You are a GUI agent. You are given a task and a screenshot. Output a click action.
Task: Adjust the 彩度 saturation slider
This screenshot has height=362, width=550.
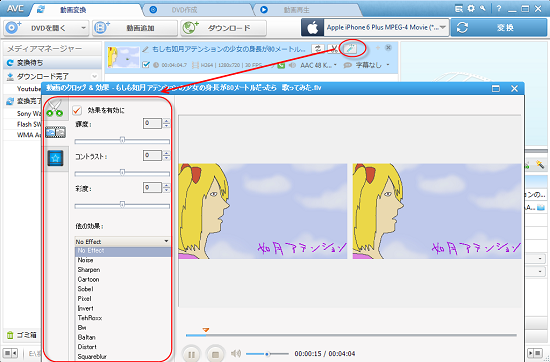pyautogui.click(x=122, y=205)
